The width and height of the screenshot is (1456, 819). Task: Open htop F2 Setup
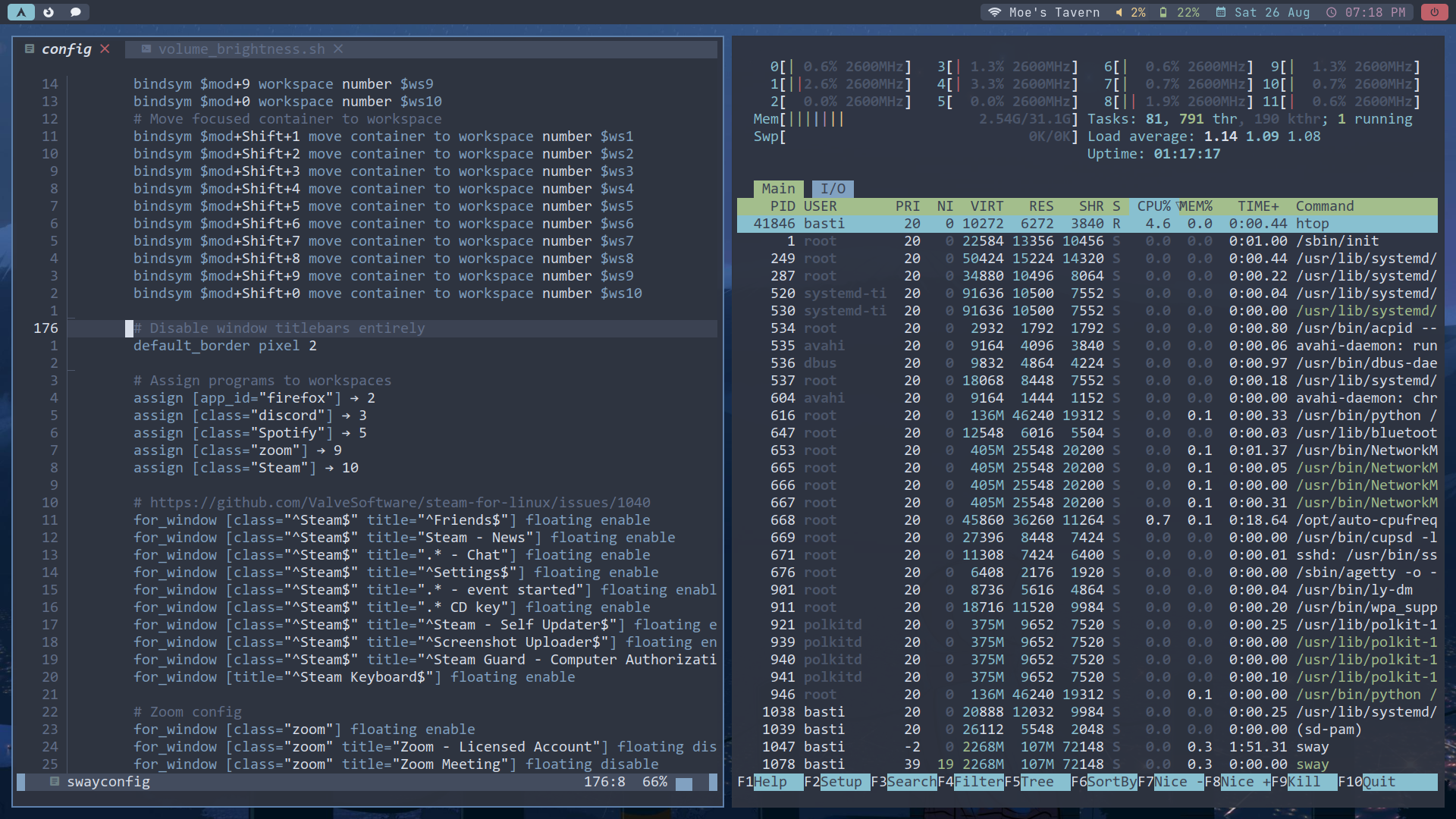[x=841, y=782]
